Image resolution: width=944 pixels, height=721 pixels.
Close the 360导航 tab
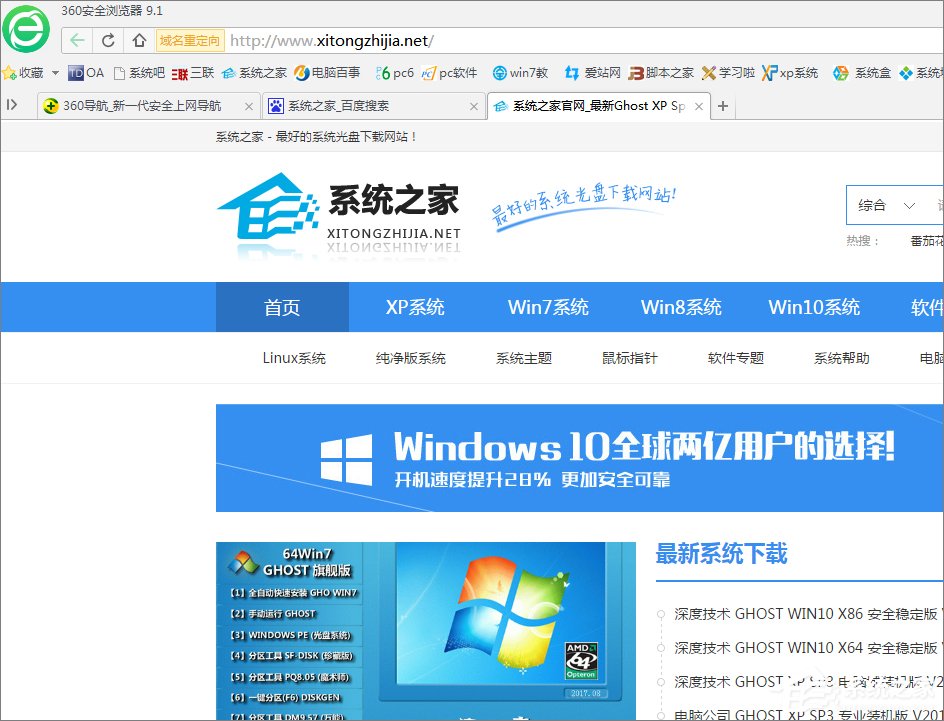(x=249, y=107)
